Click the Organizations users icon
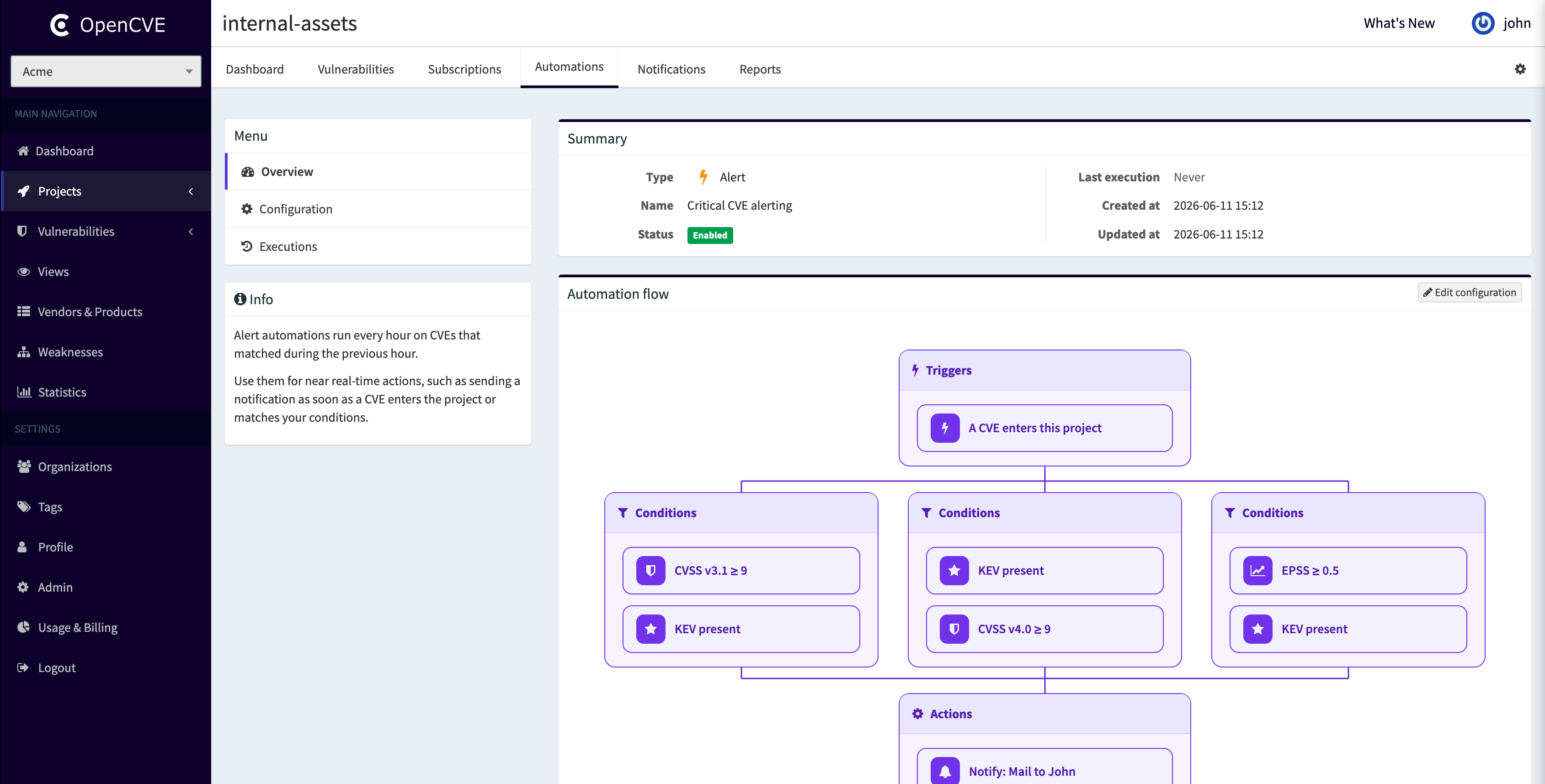 click(x=24, y=466)
